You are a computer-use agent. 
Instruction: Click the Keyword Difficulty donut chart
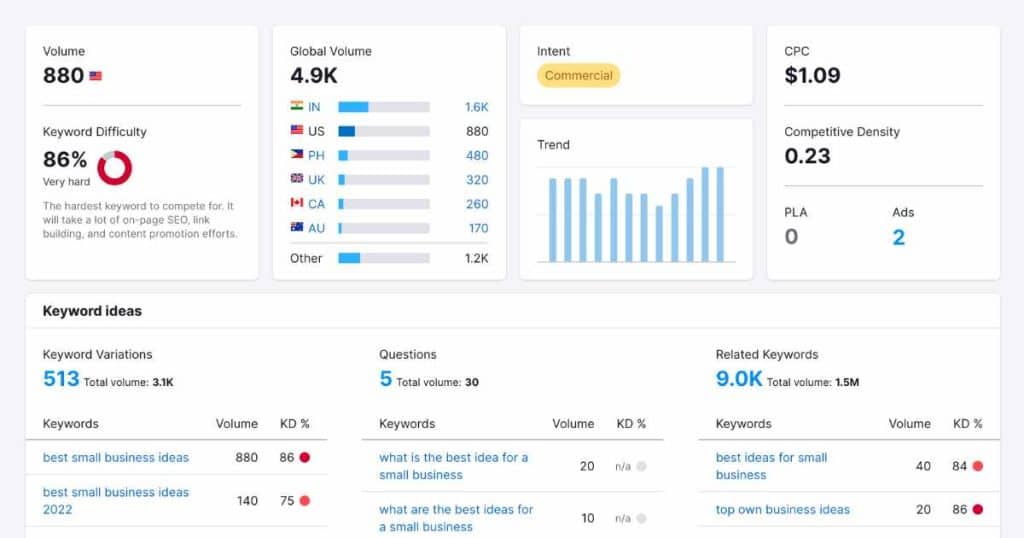tap(114, 168)
